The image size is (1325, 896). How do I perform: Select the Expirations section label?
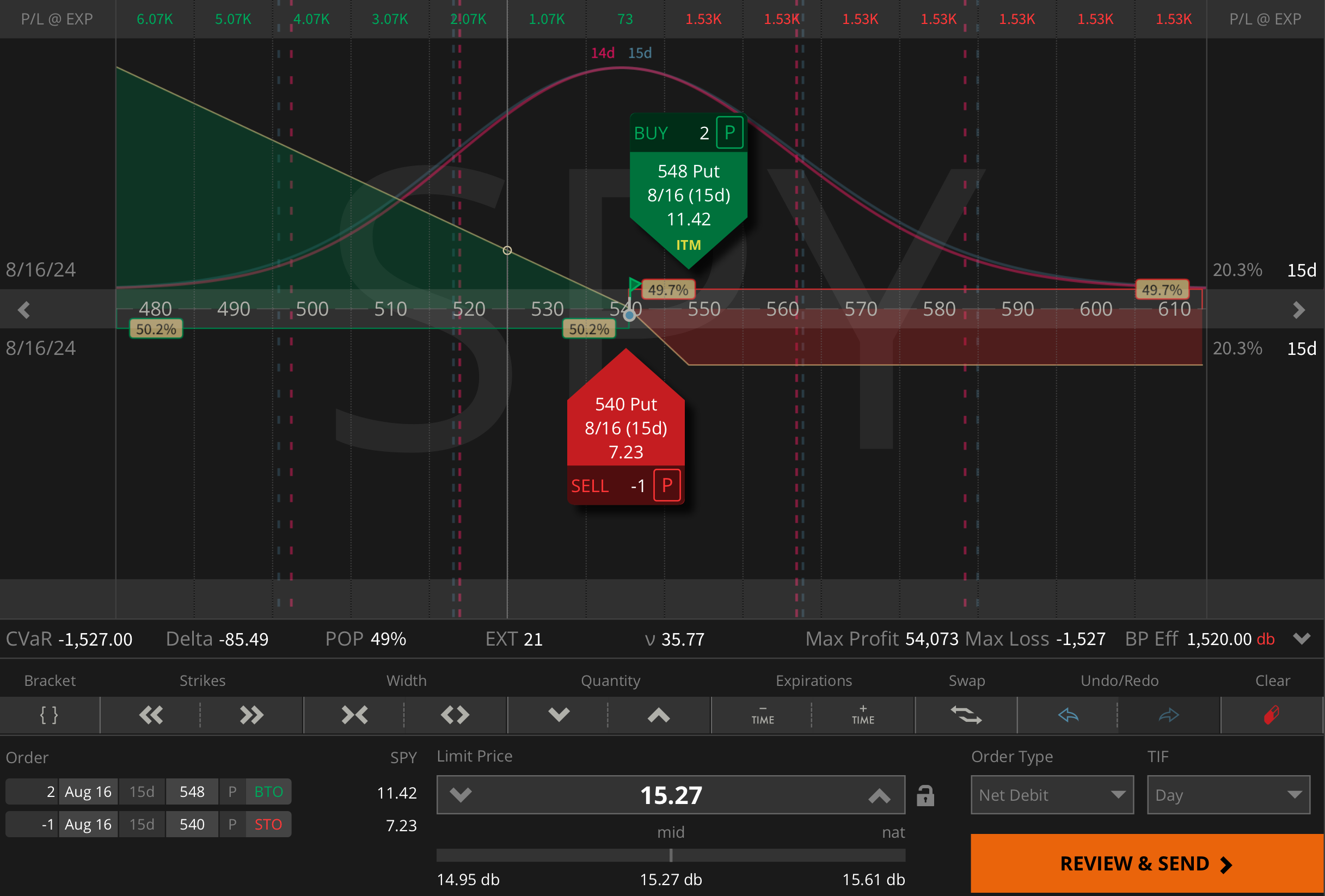pos(814,680)
